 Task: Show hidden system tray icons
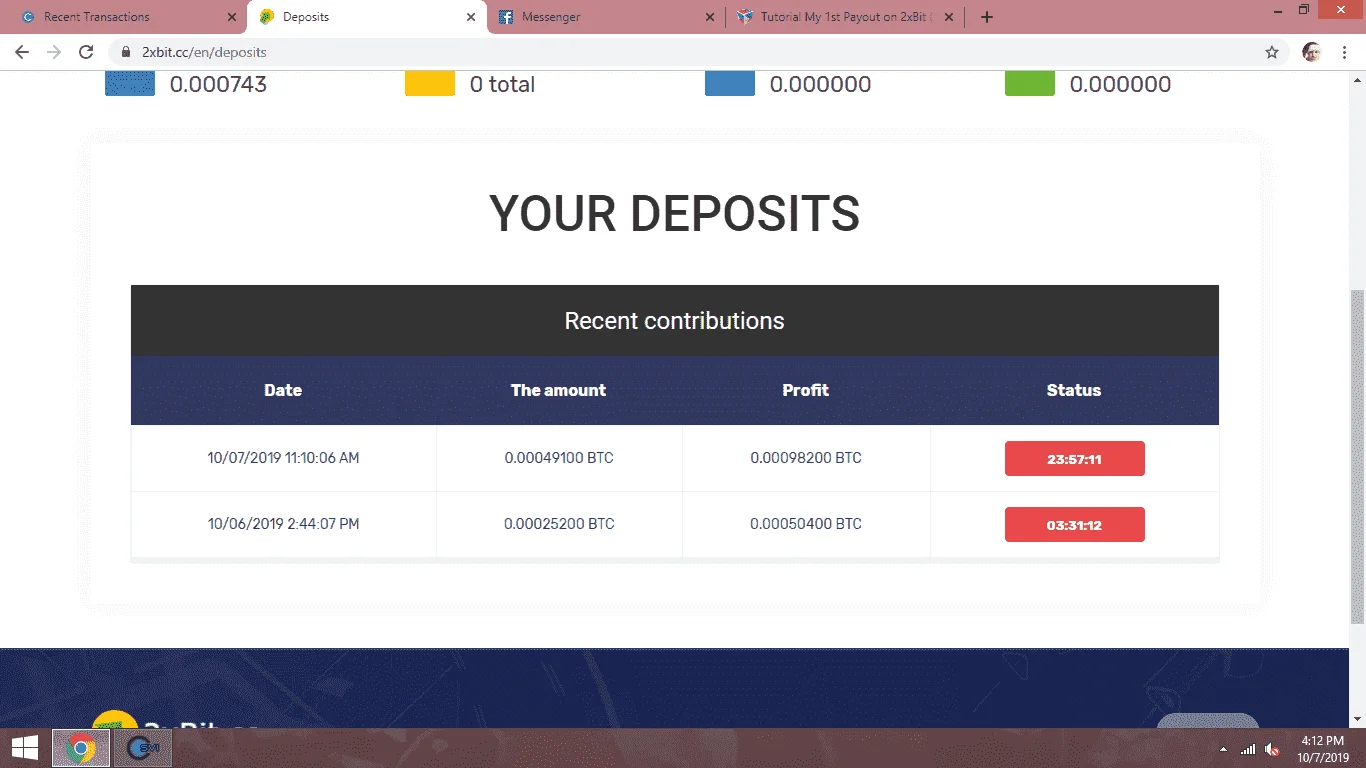[x=1223, y=749]
